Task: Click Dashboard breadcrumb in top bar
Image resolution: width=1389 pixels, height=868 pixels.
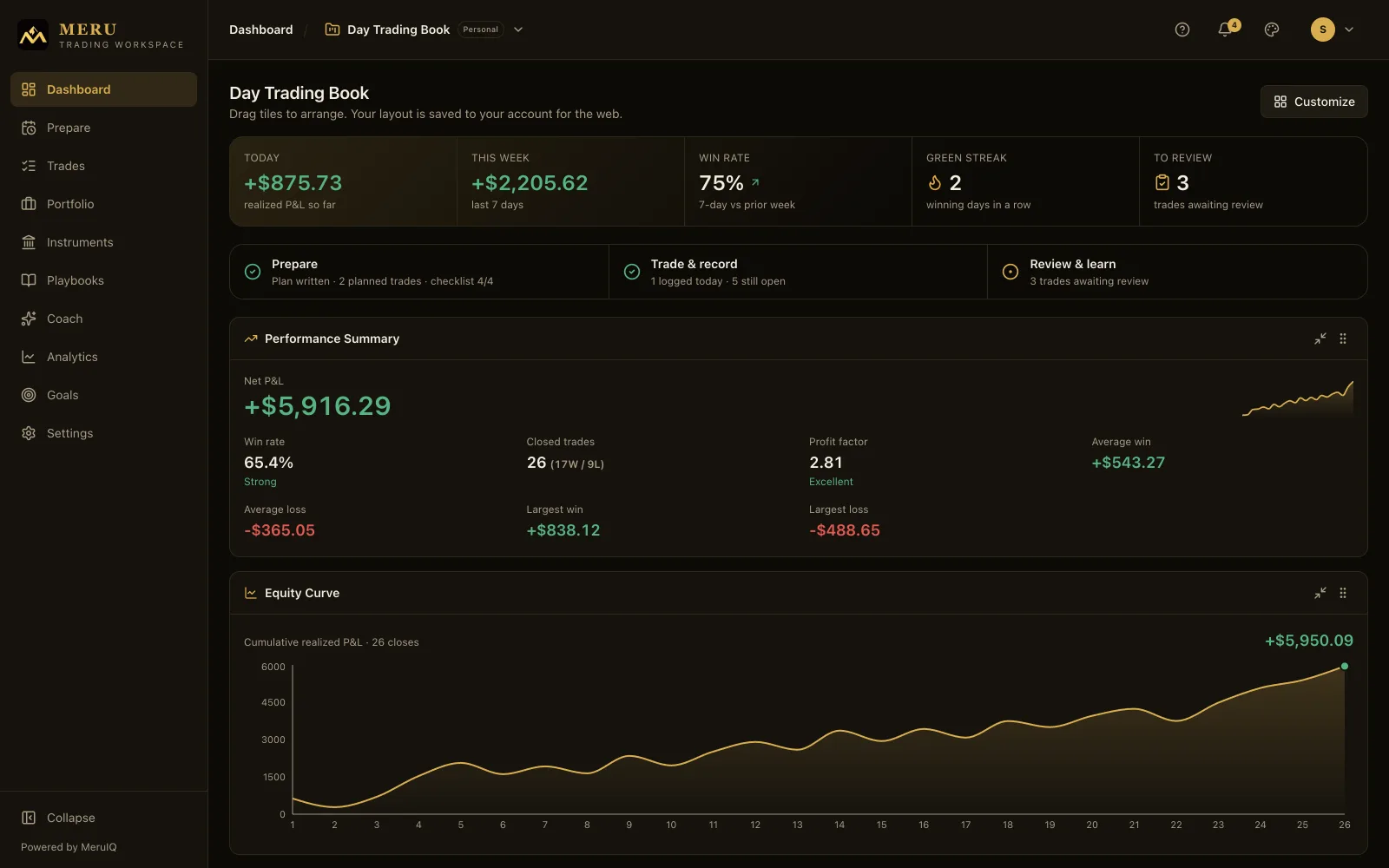Action: [x=260, y=30]
